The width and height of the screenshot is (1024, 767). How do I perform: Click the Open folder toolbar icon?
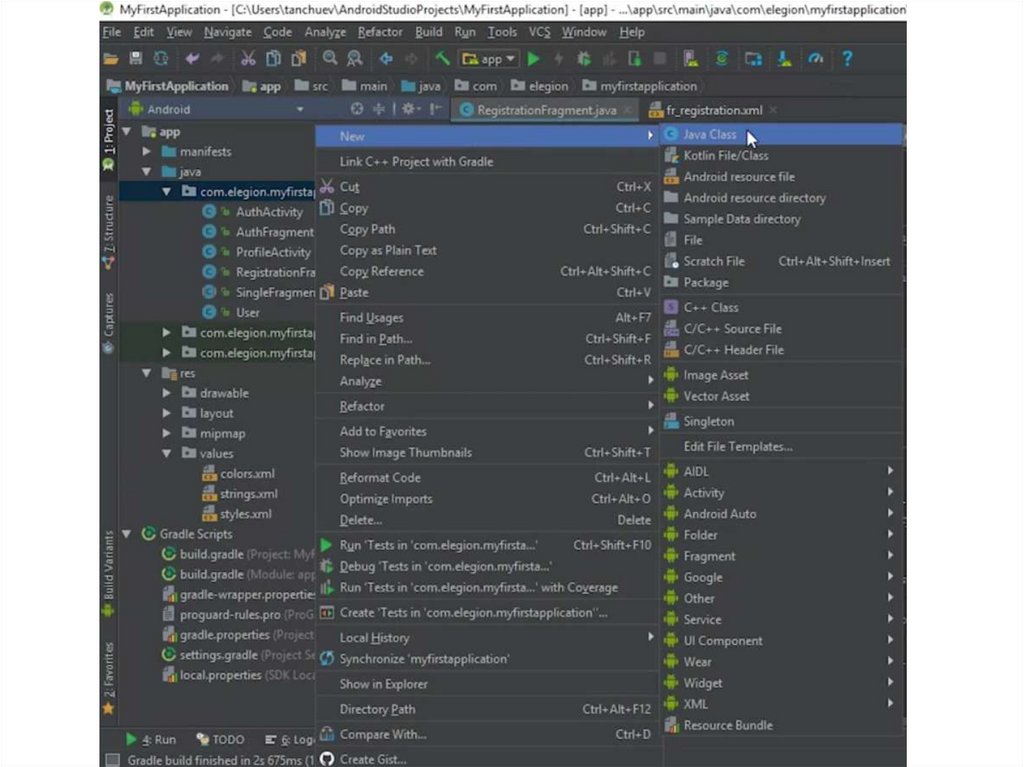[x=110, y=59]
